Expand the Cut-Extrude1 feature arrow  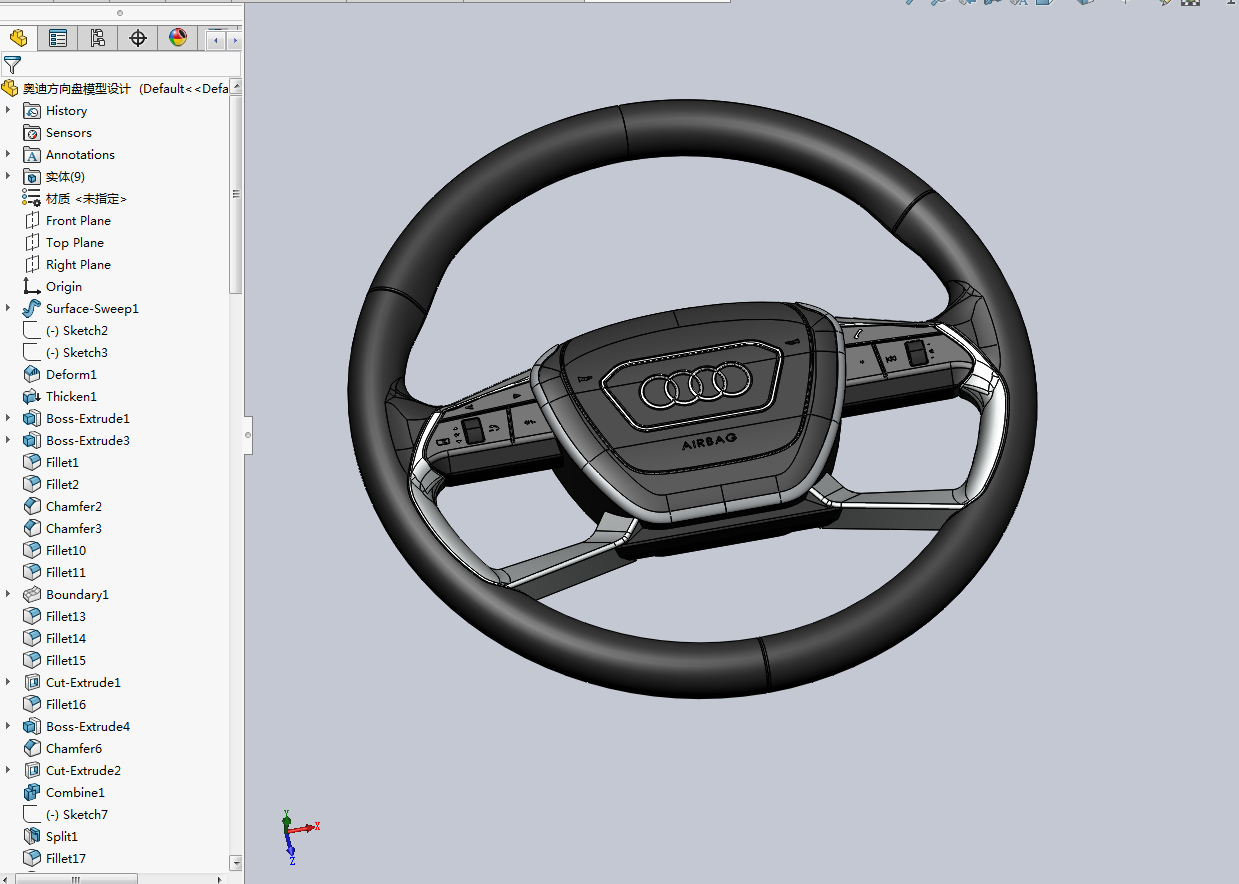click(9, 682)
